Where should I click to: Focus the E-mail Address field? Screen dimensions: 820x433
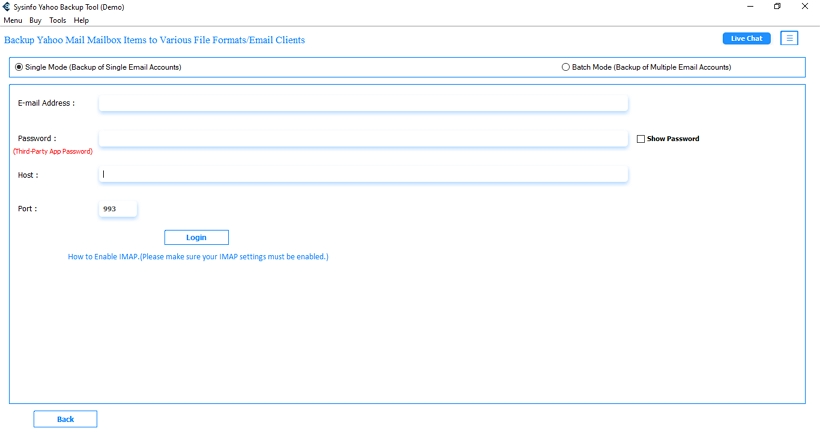[363, 103]
